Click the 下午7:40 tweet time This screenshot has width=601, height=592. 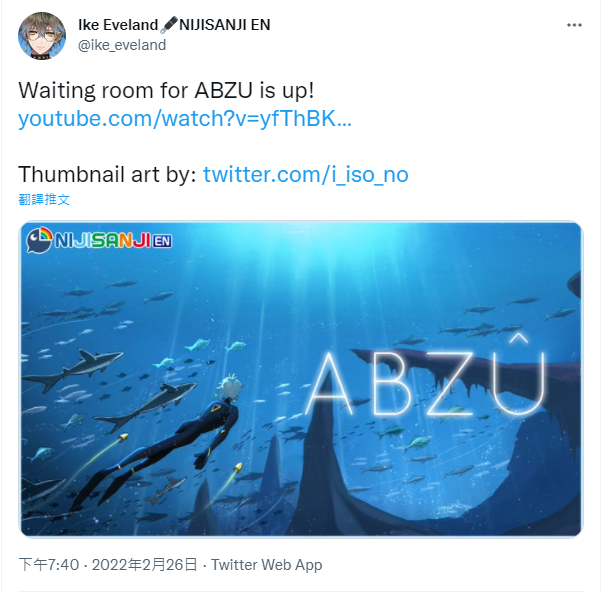(49, 565)
